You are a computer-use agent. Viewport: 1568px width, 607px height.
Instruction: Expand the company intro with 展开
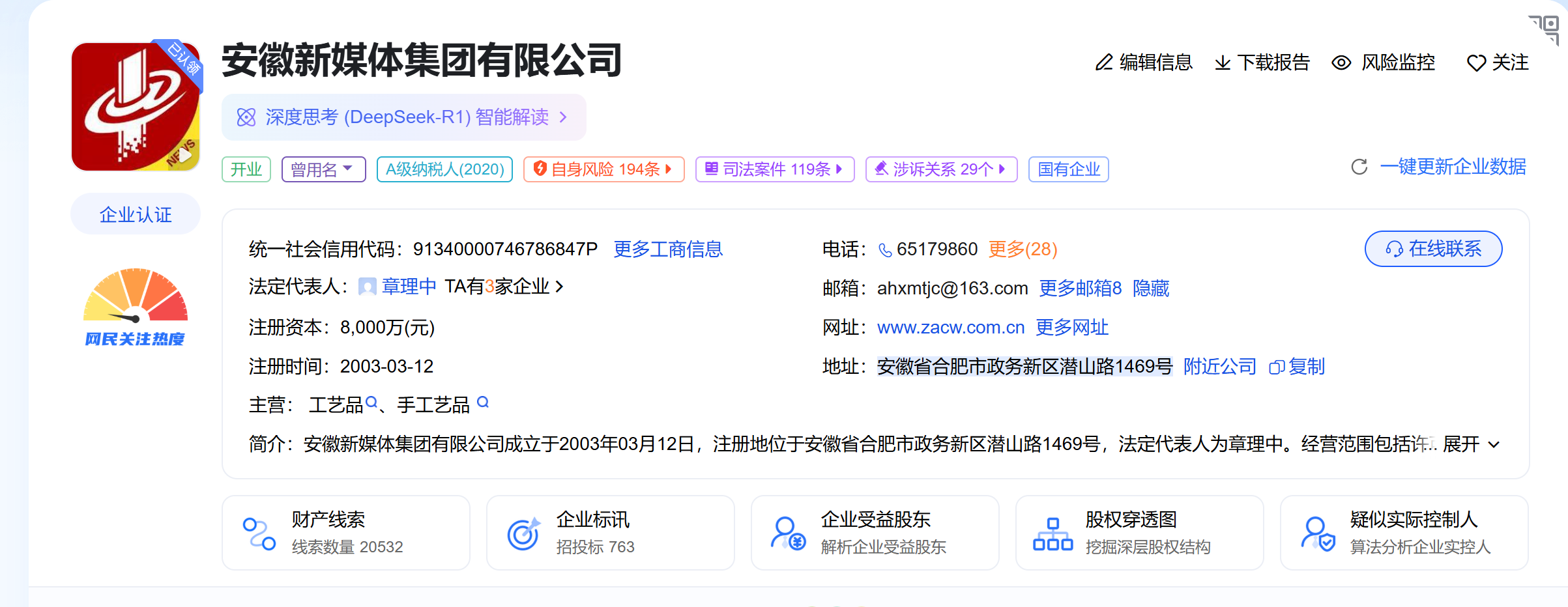[x=1471, y=444]
